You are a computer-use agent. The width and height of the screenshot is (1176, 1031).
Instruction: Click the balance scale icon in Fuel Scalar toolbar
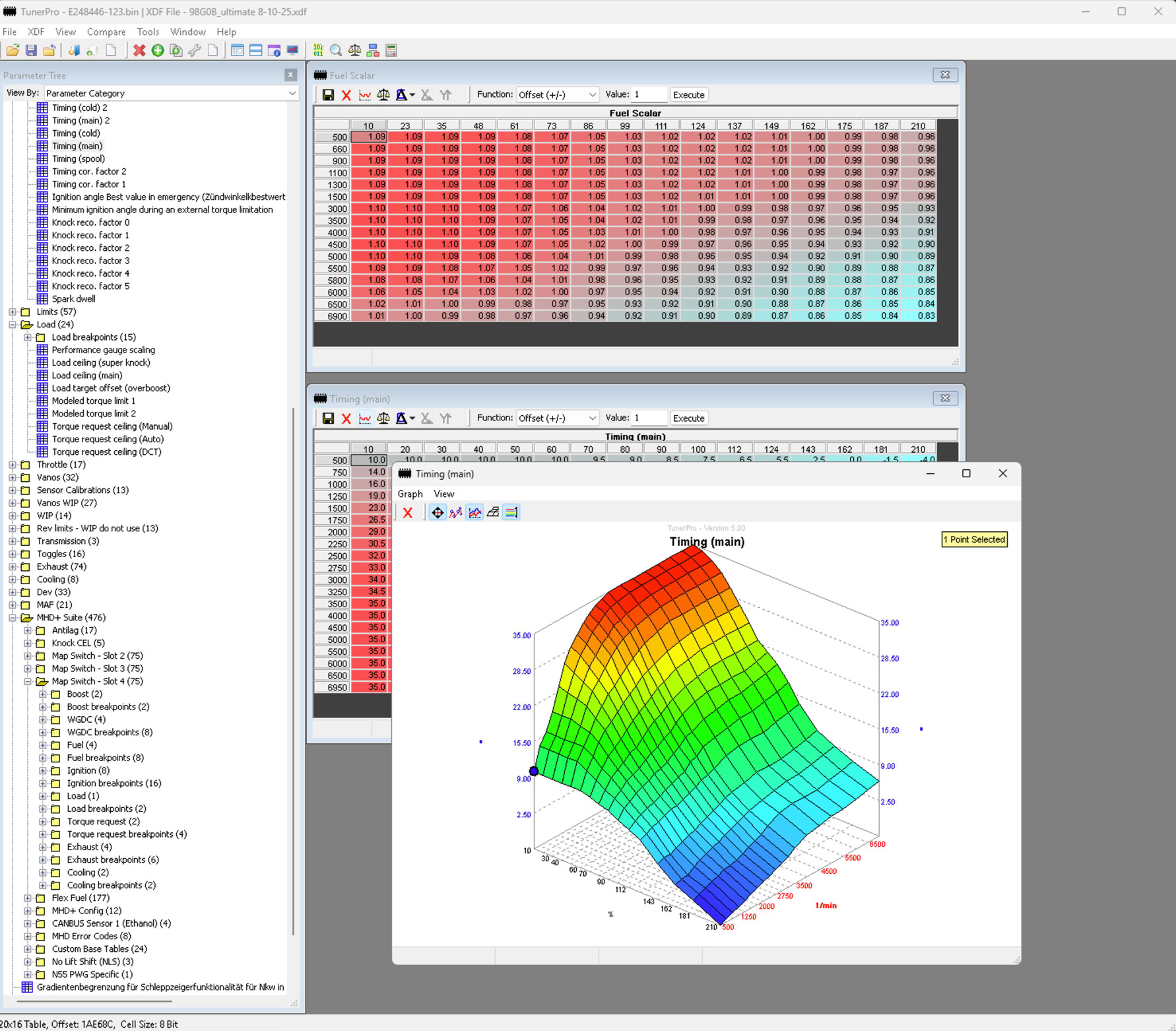(383, 95)
